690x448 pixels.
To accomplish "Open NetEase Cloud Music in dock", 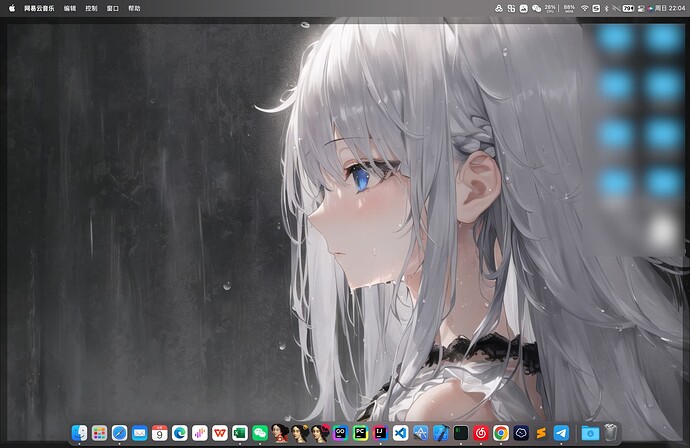I will [x=481, y=433].
